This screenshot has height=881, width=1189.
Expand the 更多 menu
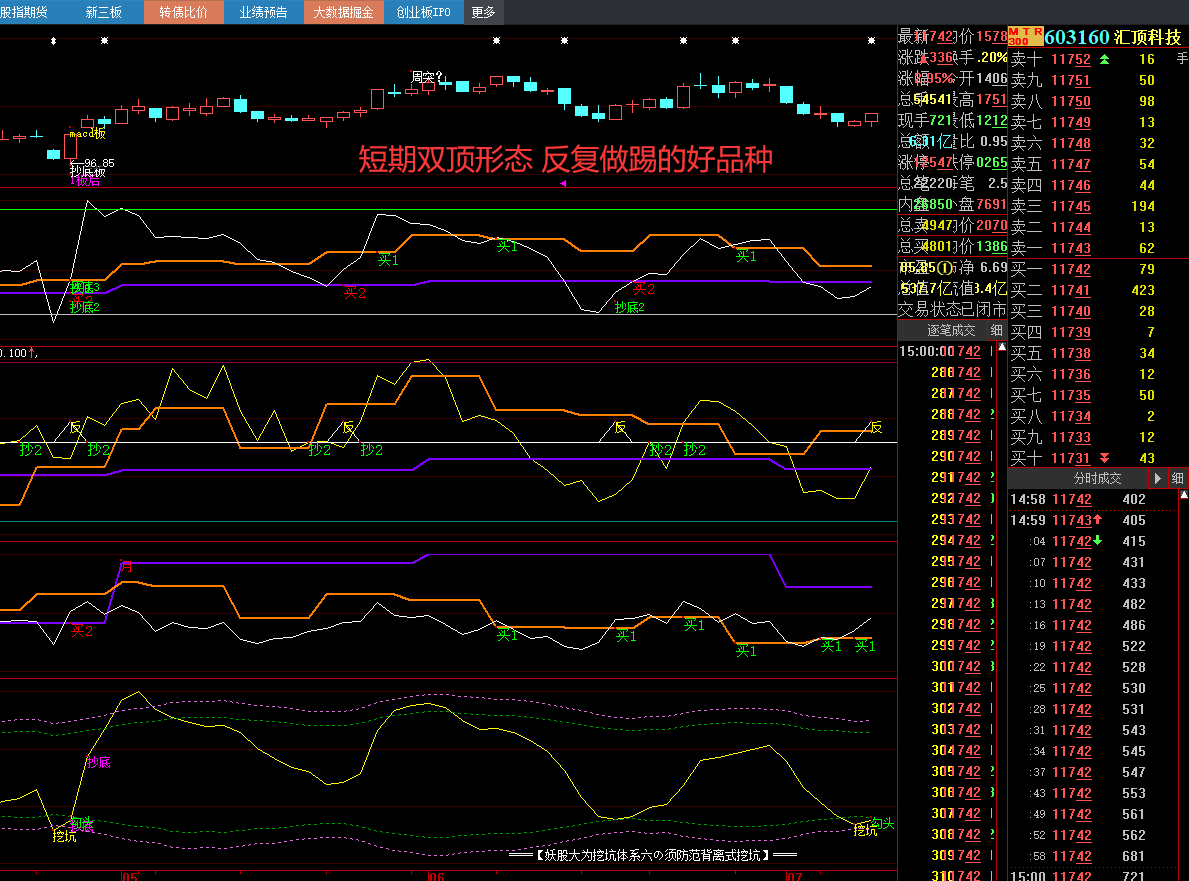(483, 12)
